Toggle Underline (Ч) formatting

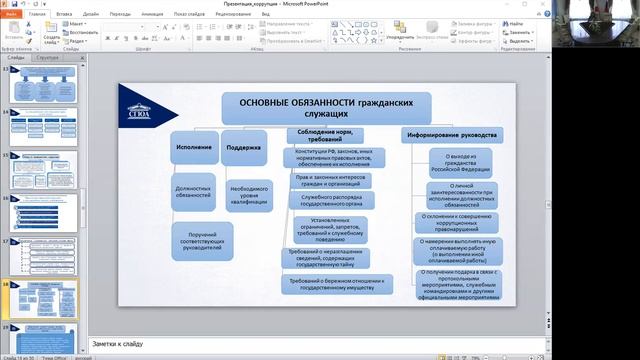tap(126, 38)
